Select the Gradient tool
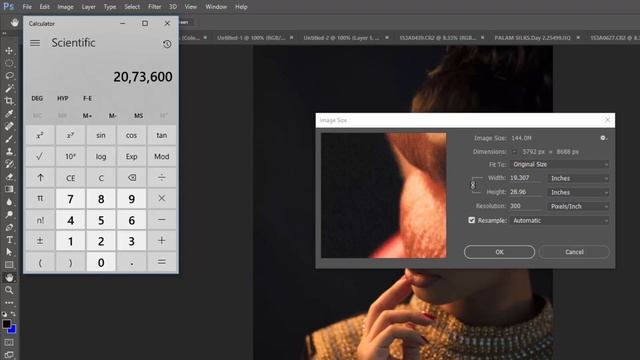Image resolution: width=640 pixels, height=360 pixels. tap(9, 189)
